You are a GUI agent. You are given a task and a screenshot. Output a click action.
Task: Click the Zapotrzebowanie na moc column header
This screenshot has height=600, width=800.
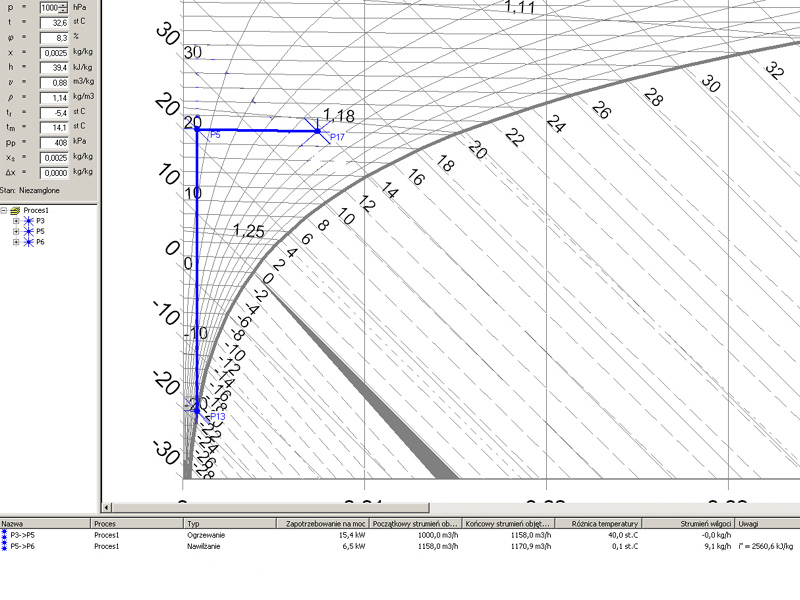point(323,523)
